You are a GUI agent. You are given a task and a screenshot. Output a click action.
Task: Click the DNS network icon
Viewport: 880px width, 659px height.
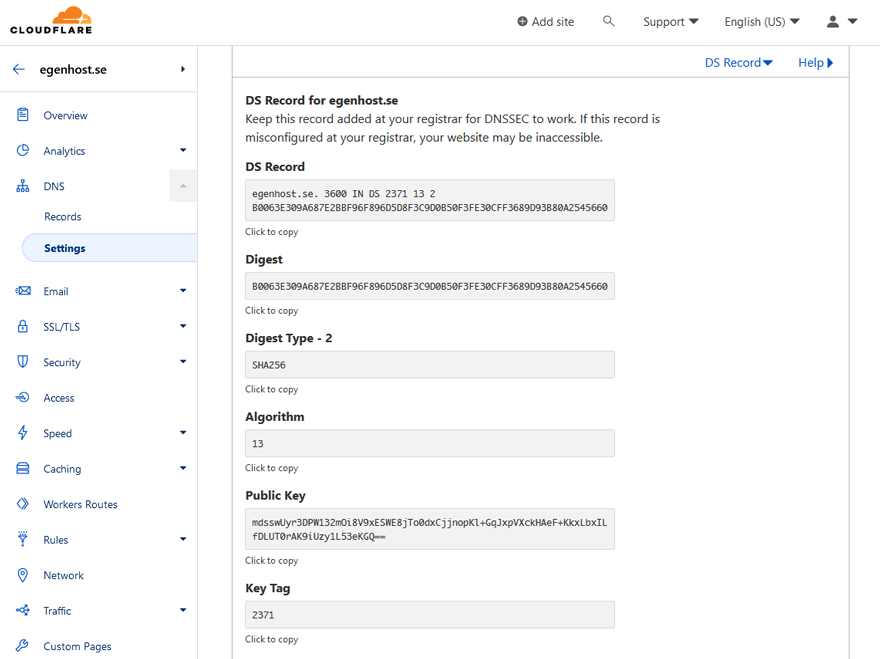pos(22,186)
